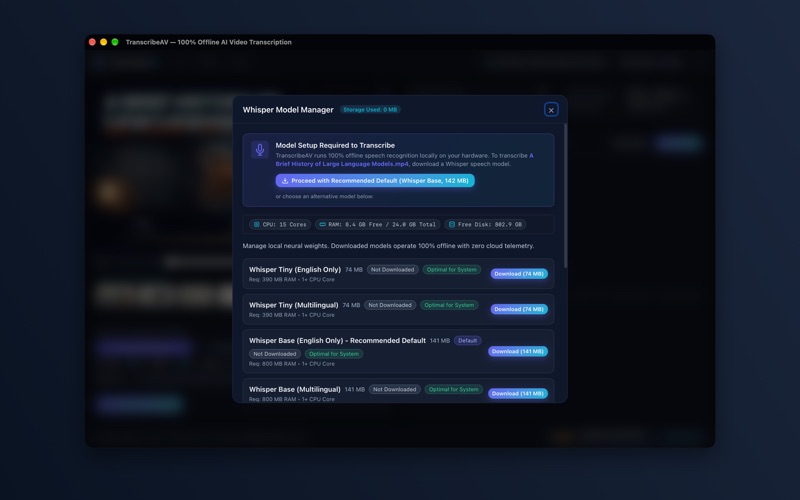The width and height of the screenshot is (800, 500).
Task: Select Whisper Base (English Only) Recommended Default title
Action: tap(337, 340)
